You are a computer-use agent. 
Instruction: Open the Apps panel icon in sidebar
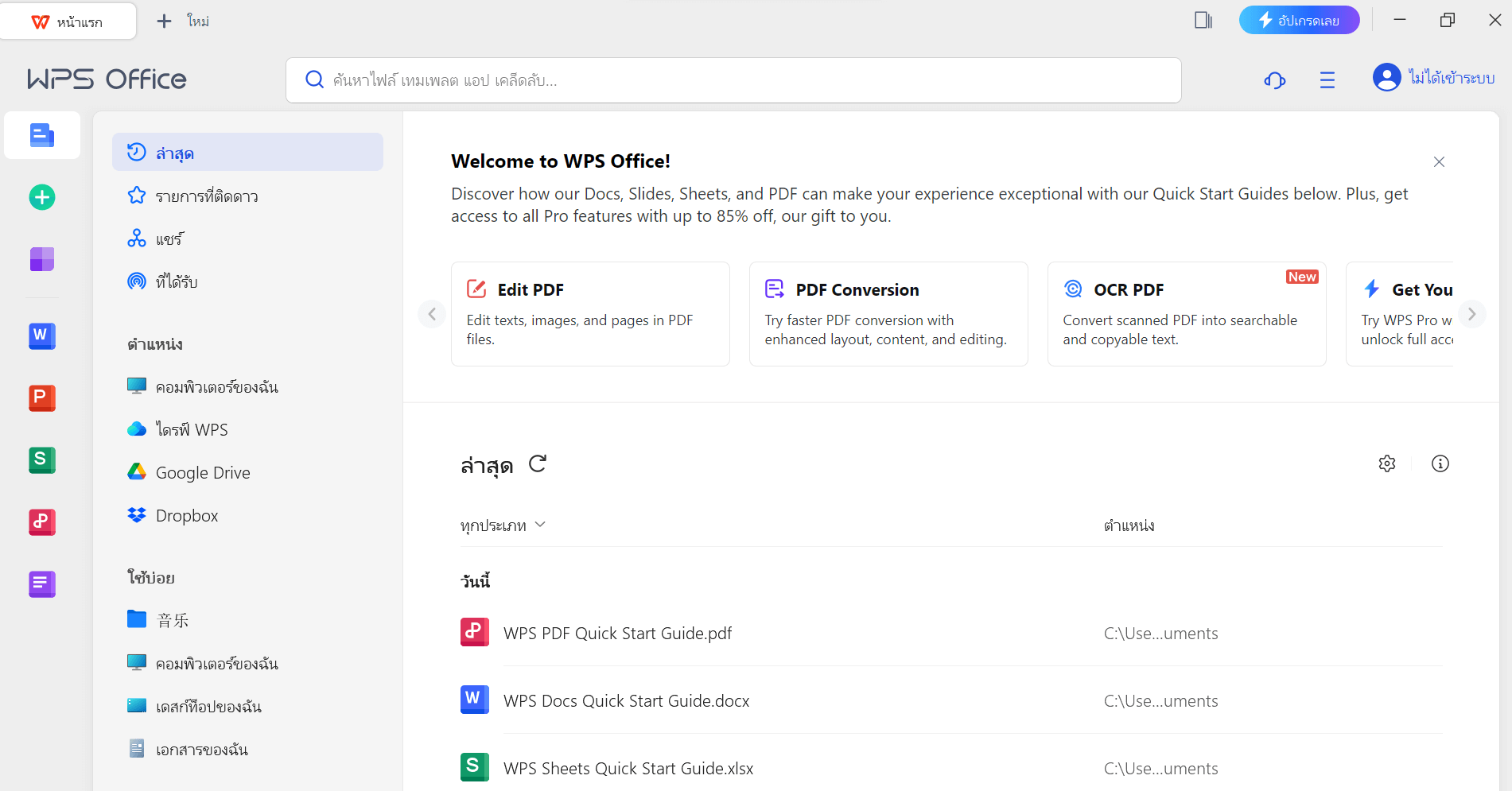pos(41,259)
